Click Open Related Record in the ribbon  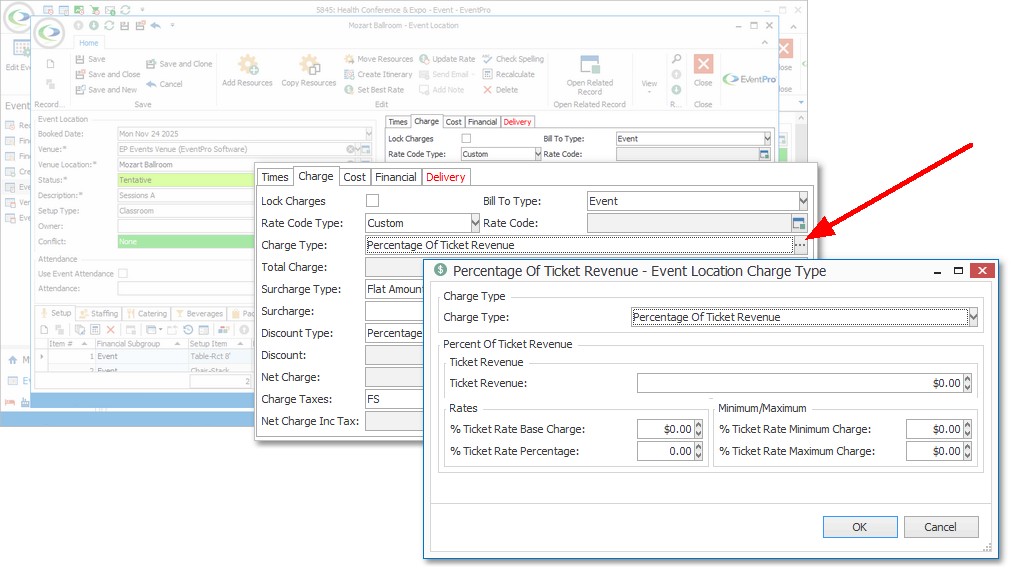pyautogui.click(x=590, y=76)
